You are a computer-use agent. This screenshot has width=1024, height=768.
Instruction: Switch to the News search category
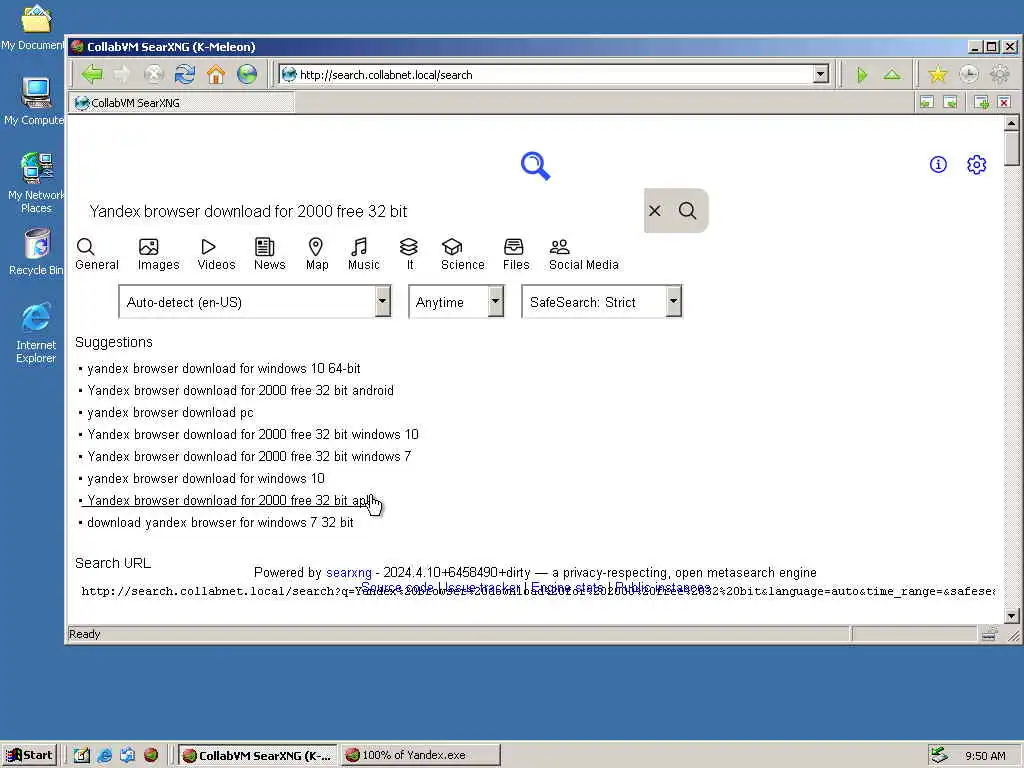pos(270,255)
